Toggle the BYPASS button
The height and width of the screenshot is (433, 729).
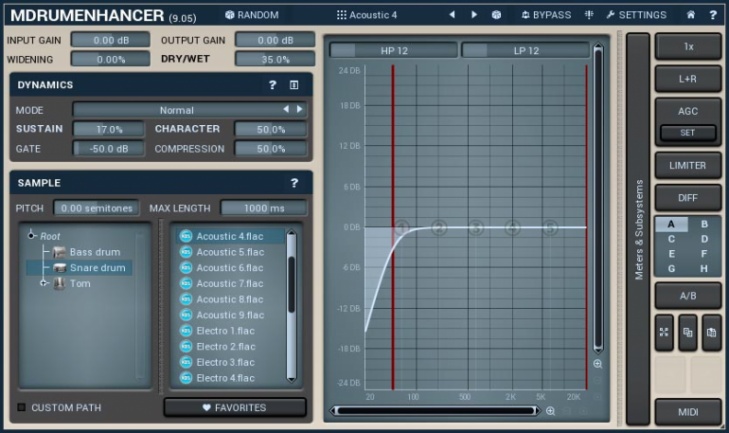click(x=546, y=15)
